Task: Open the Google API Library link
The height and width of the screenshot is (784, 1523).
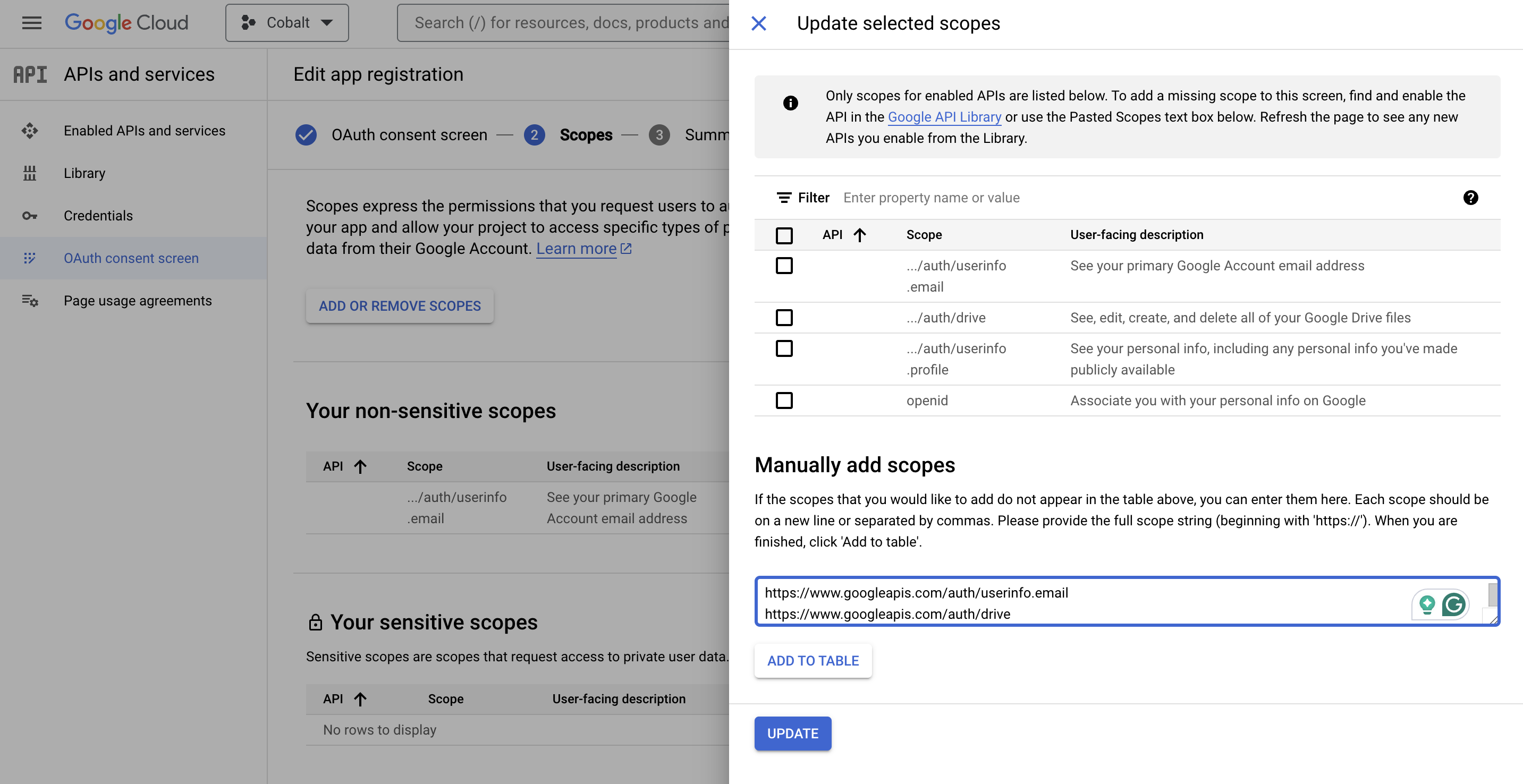Action: pos(944,117)
